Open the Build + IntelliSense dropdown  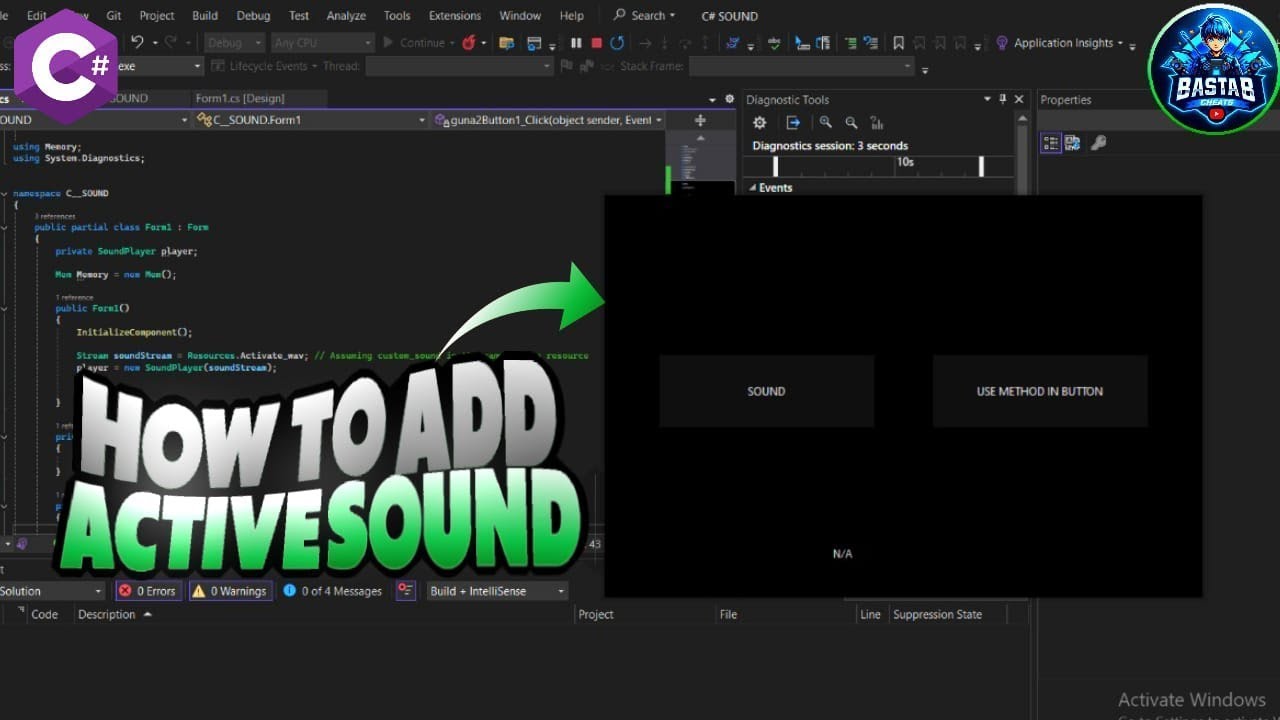[497, 591]
